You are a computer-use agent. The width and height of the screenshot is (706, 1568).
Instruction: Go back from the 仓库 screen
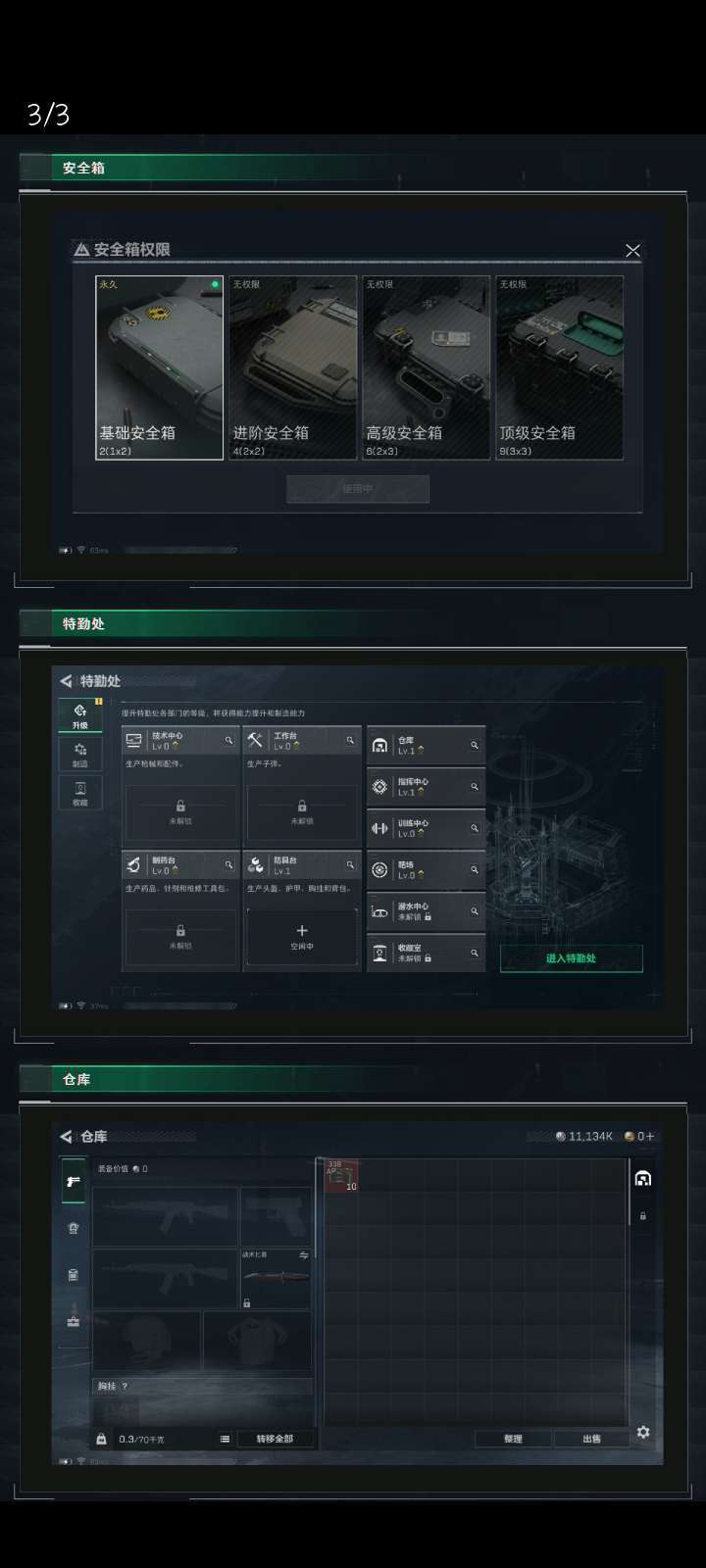pyautogui.click(x=66, y=1137)
